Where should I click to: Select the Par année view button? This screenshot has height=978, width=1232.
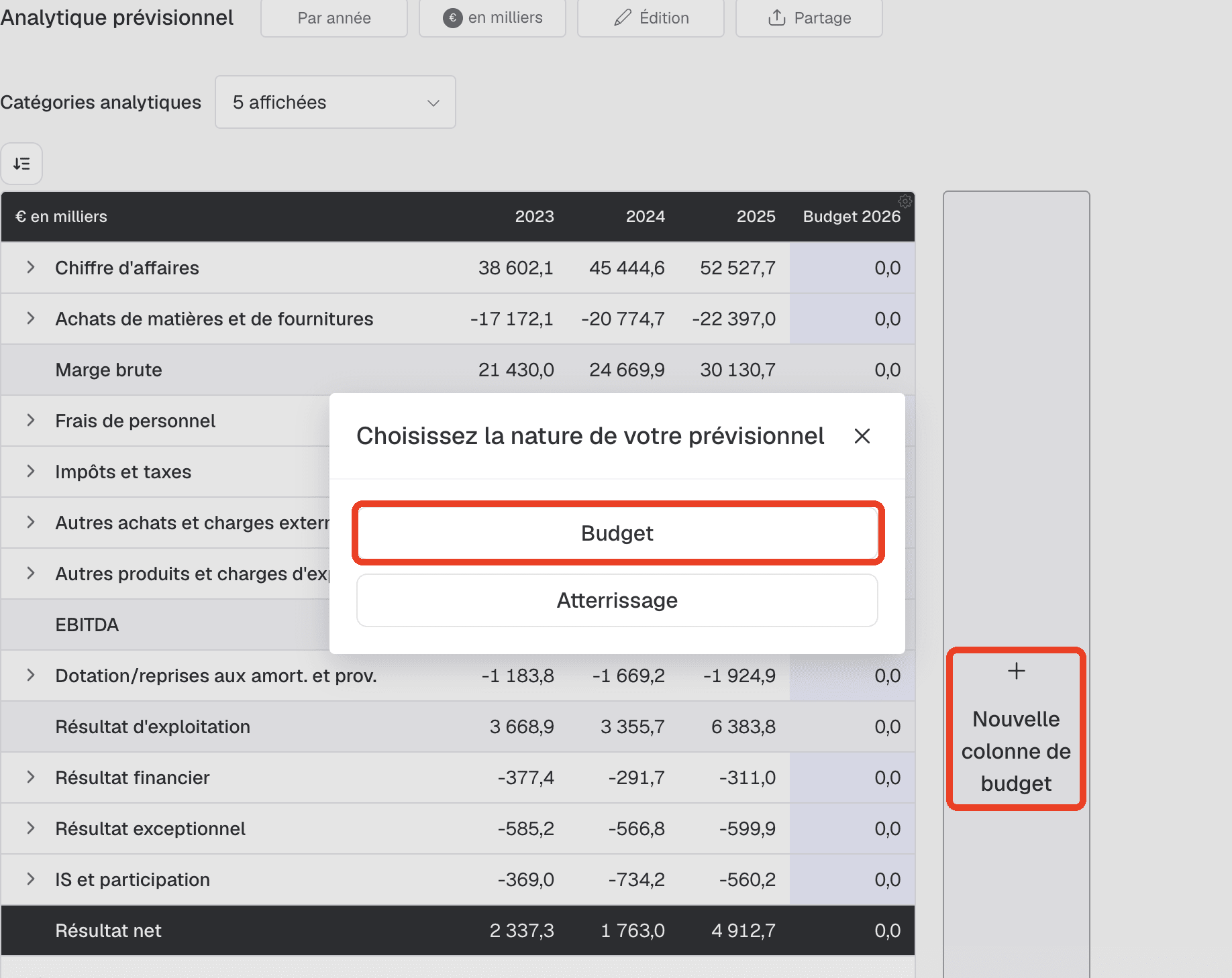334,18
